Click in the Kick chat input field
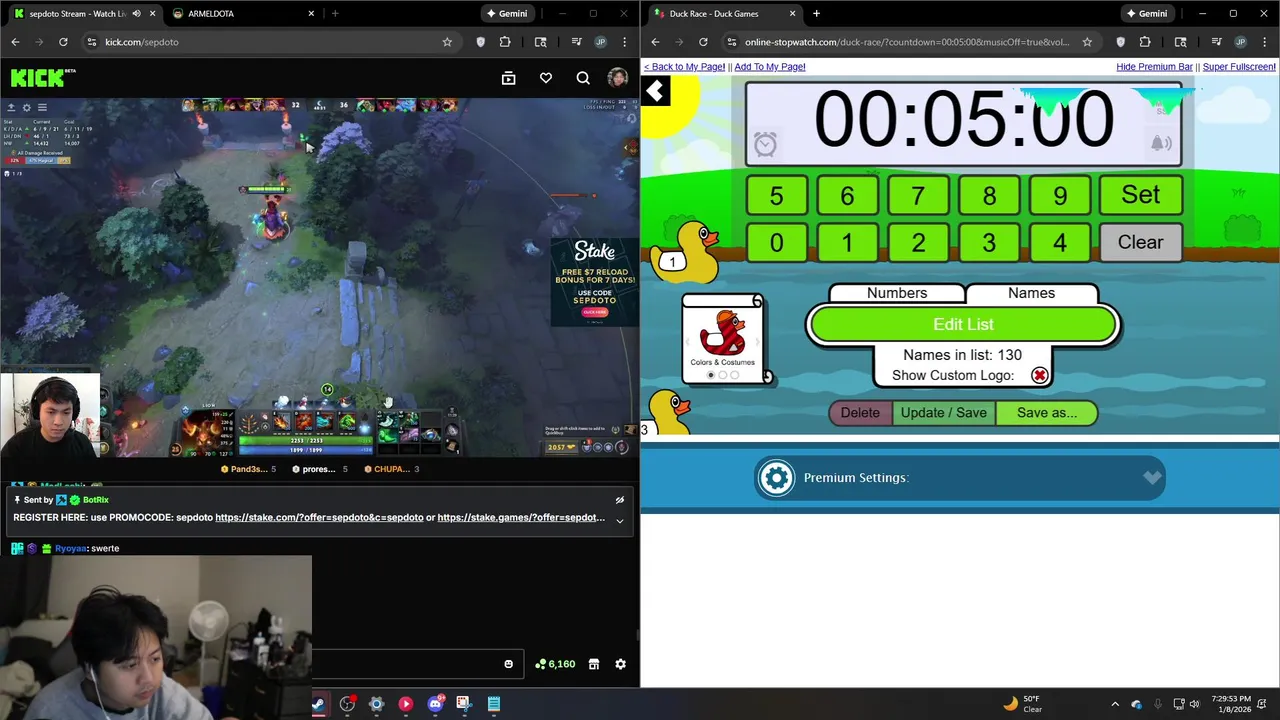The height and width of the screenshot is (720, 1280). click(x=410, y=664)
